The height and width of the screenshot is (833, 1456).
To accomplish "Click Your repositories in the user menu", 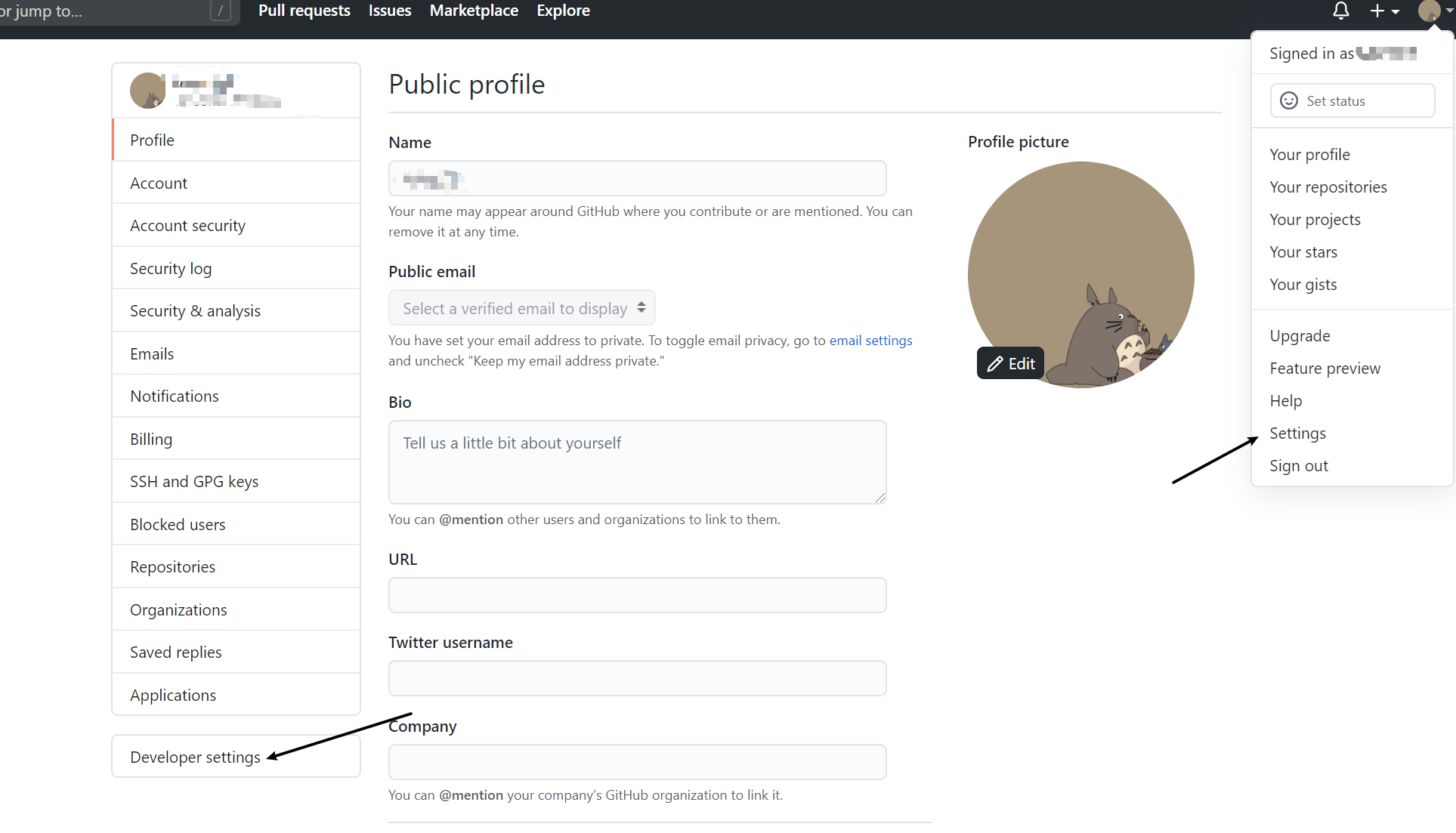I will pyautogui.click(x=1328, y=187).
